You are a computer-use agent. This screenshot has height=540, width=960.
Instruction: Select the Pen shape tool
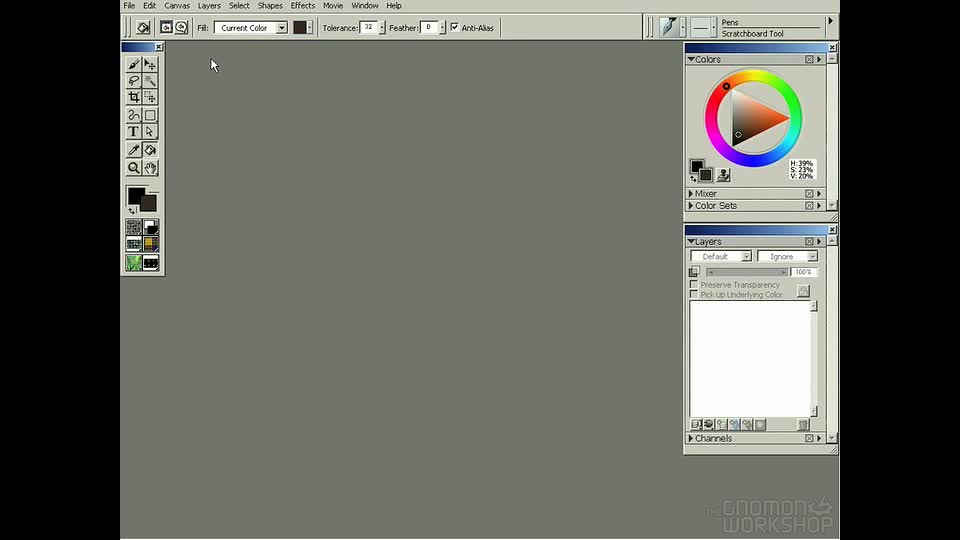[133, 115]
